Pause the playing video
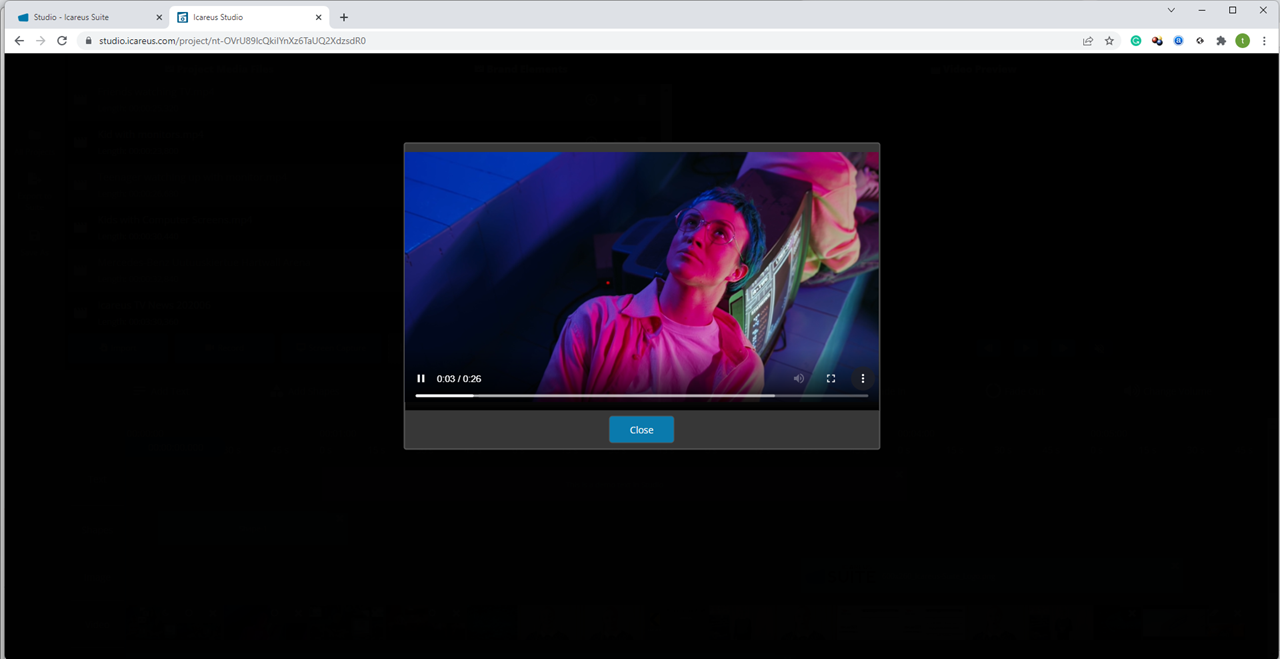 pyautogui.click(x=421, y=379)
